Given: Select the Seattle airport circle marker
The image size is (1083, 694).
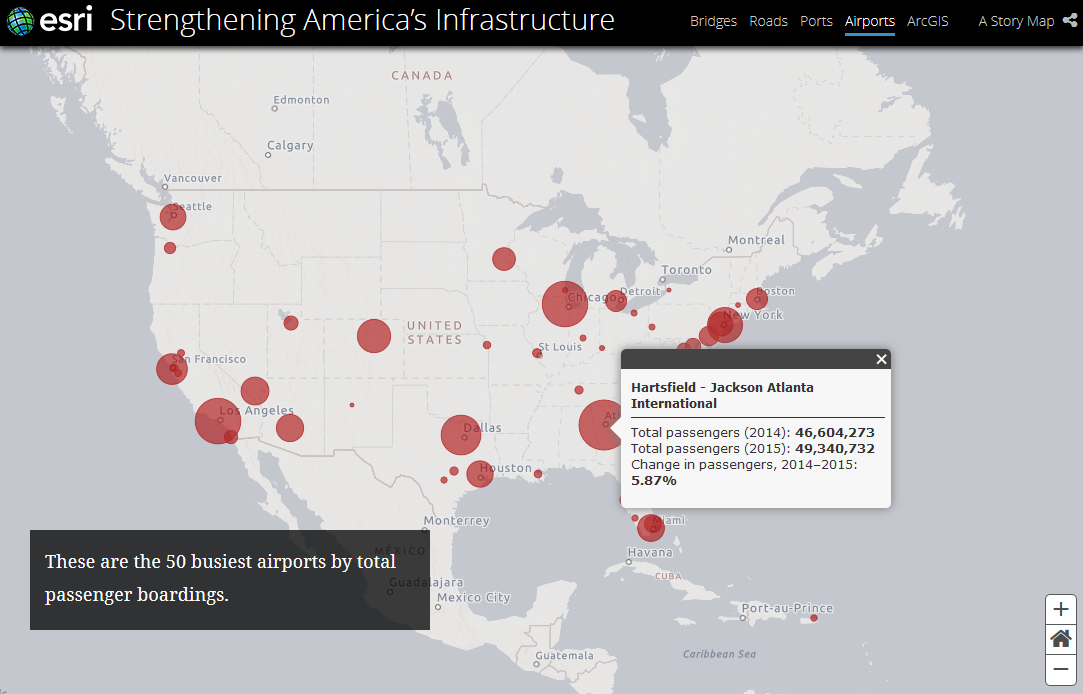Looking at the screenshot, I should (x=173, y=216).
